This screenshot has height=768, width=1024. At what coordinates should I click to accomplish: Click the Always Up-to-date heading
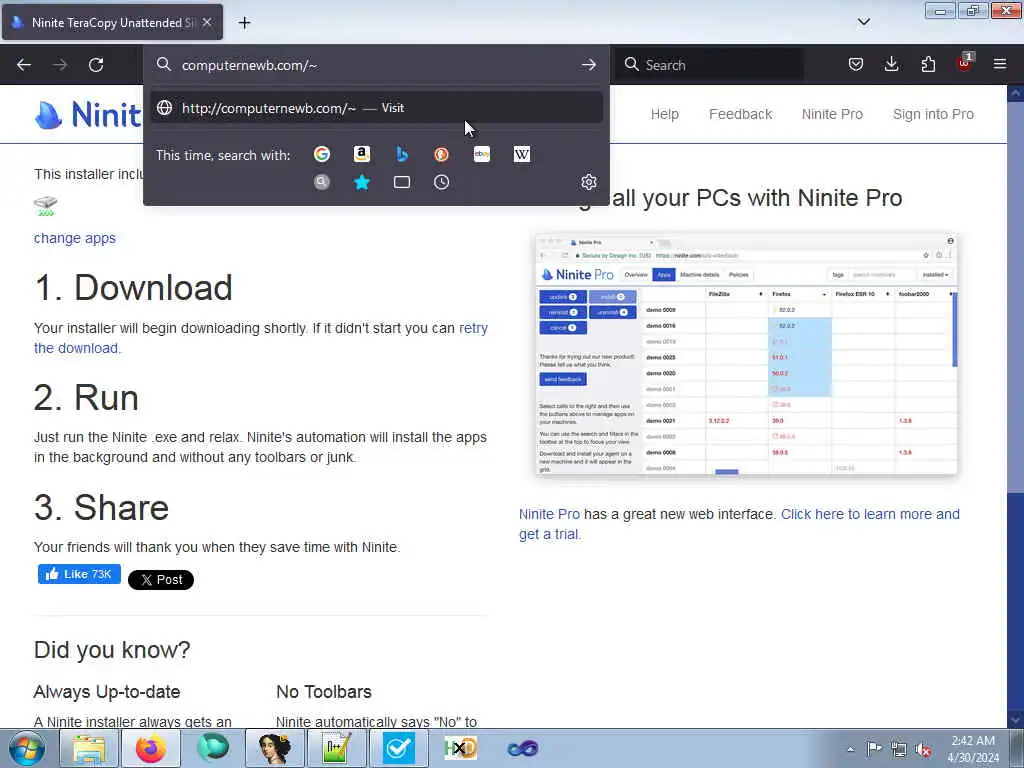point(107,692)
